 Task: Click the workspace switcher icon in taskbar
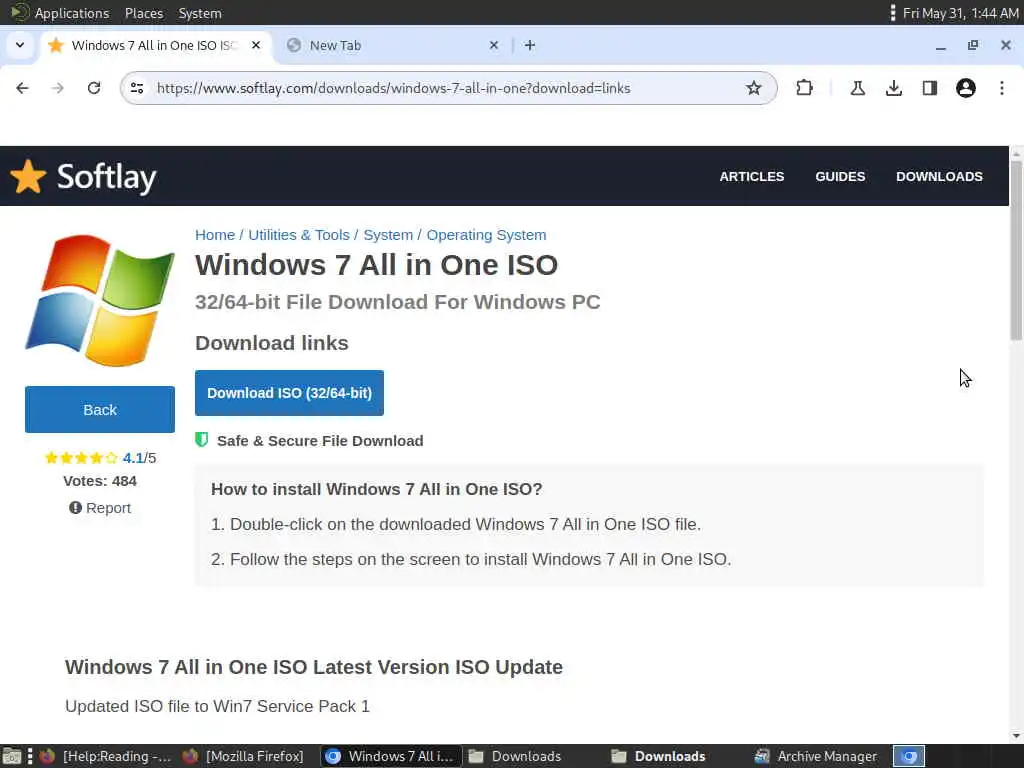pos(908,756)
